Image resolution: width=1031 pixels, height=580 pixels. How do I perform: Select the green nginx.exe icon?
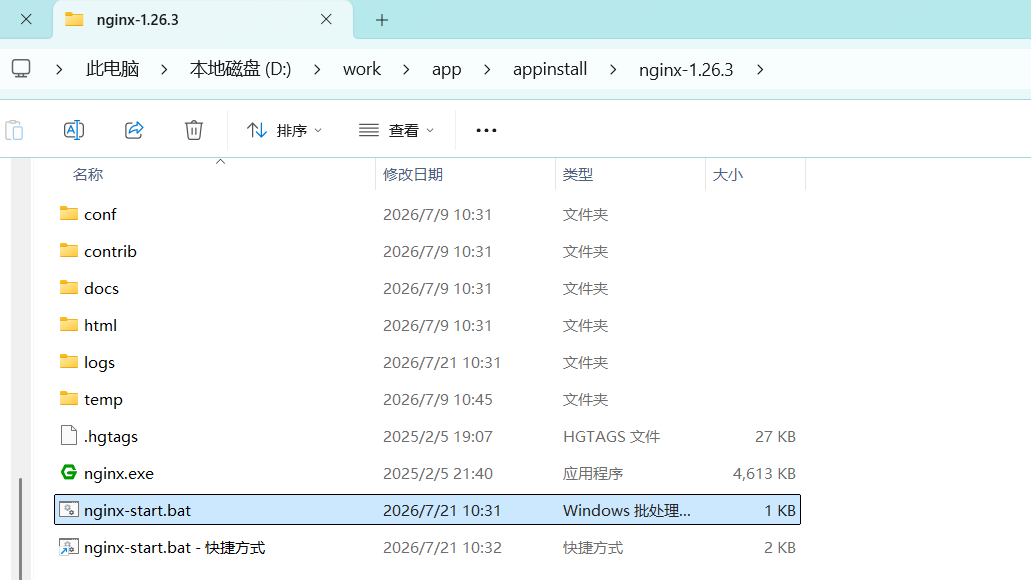[69, 472]
